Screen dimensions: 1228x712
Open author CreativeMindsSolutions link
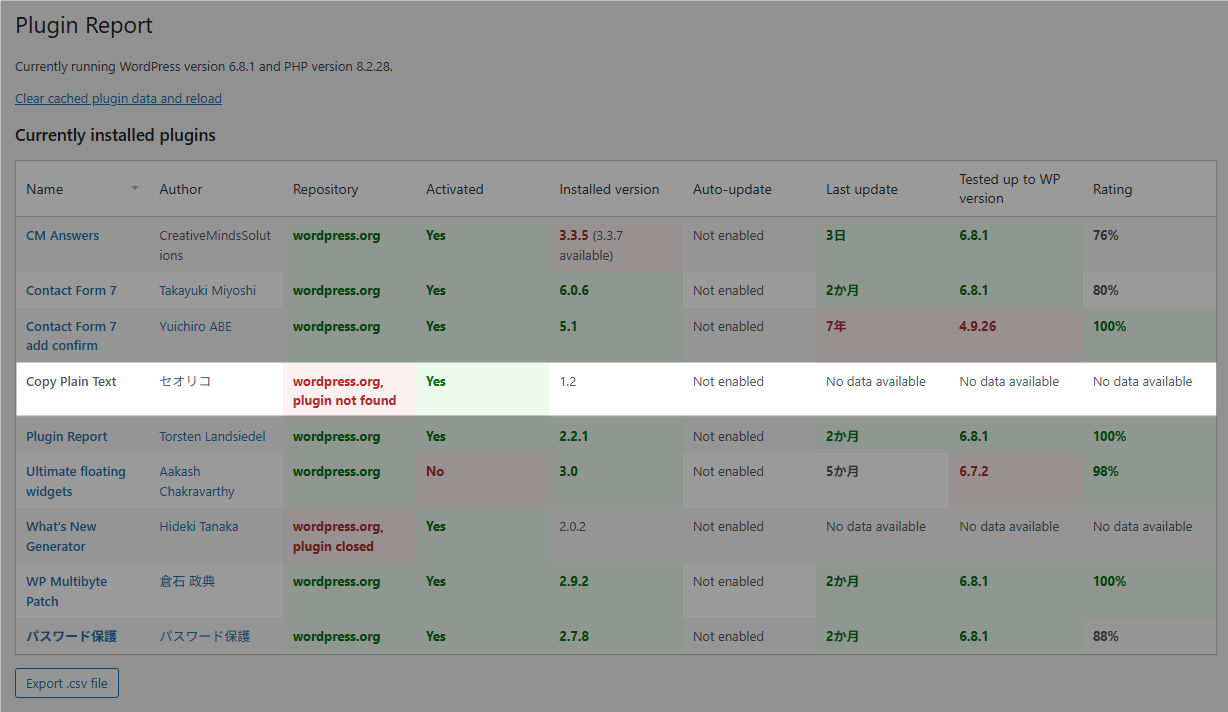coord(215,245)
